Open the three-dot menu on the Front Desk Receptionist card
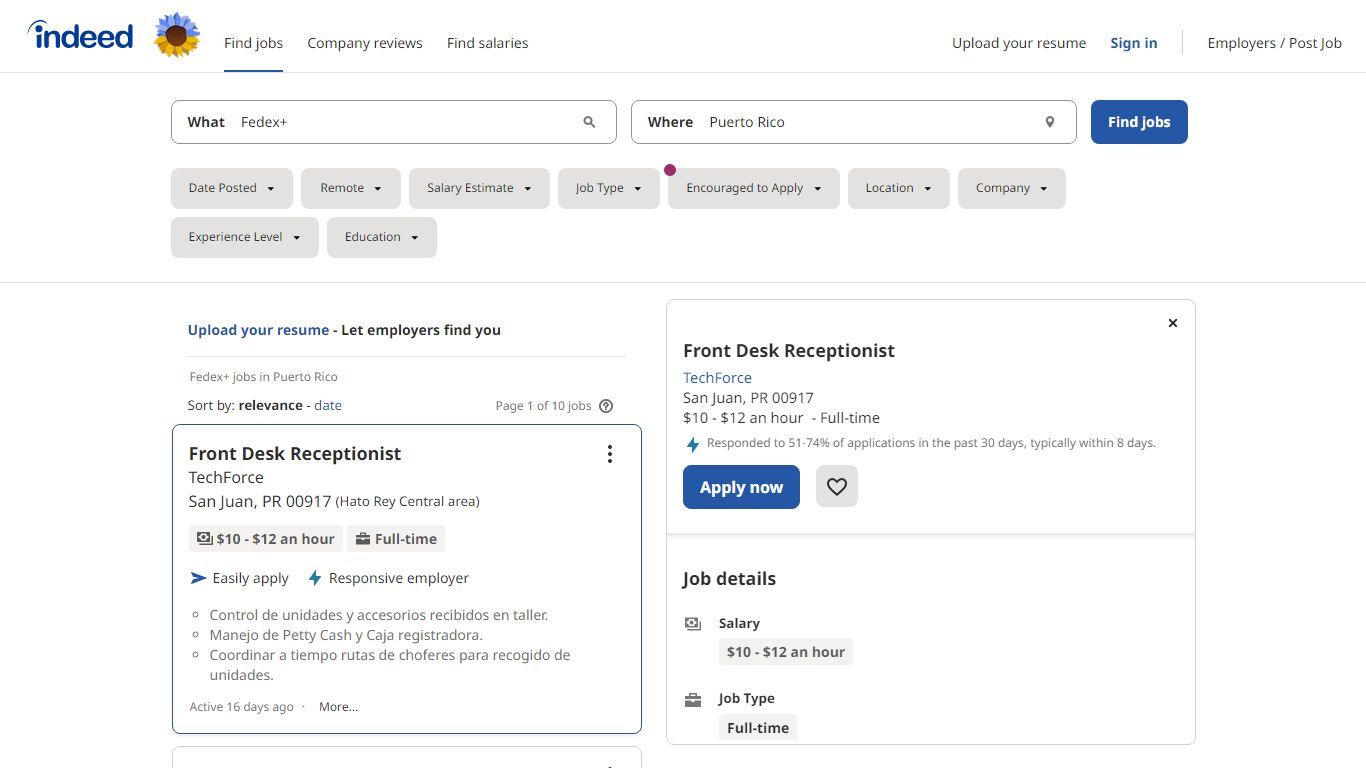The image size is (1366, 768). pos(610,454)
